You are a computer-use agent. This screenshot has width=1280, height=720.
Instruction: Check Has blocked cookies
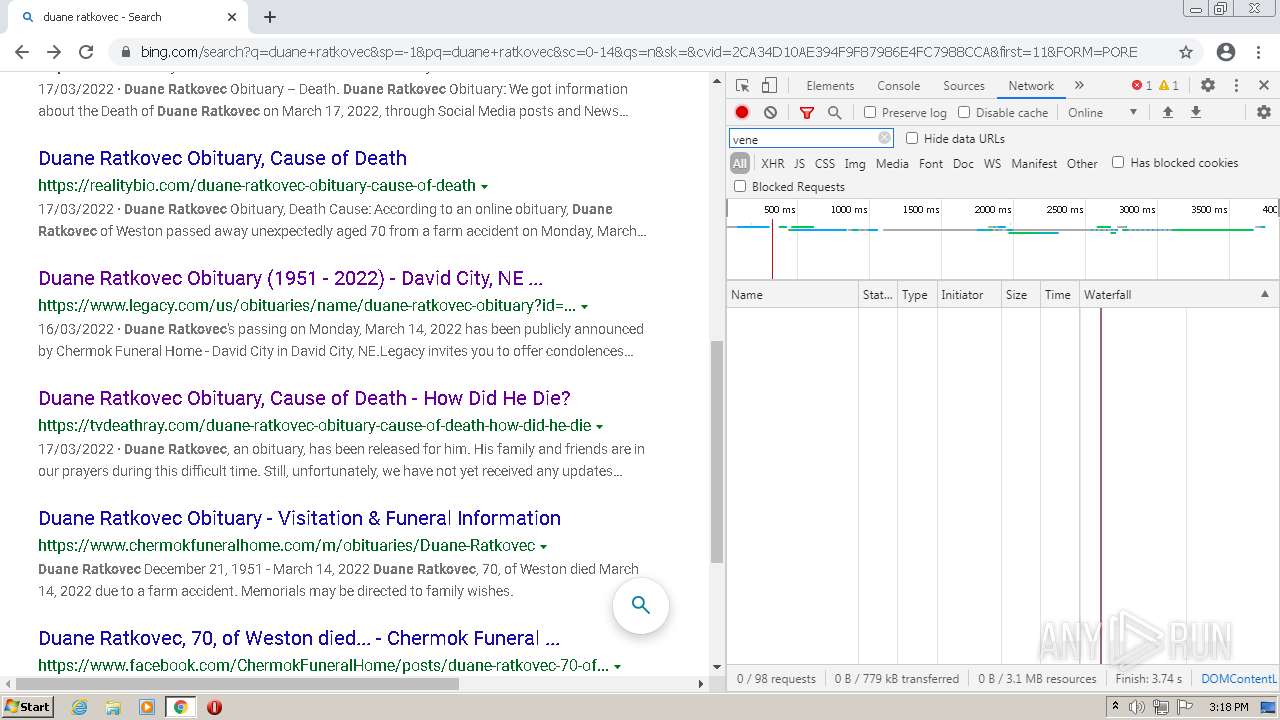click(x=1118, y=162)
